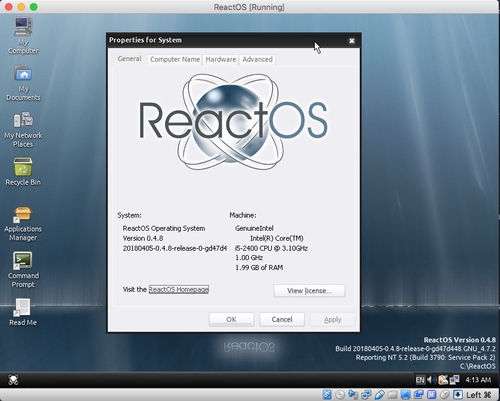Open the volume speaker tray icon

[x=432, y=380]
